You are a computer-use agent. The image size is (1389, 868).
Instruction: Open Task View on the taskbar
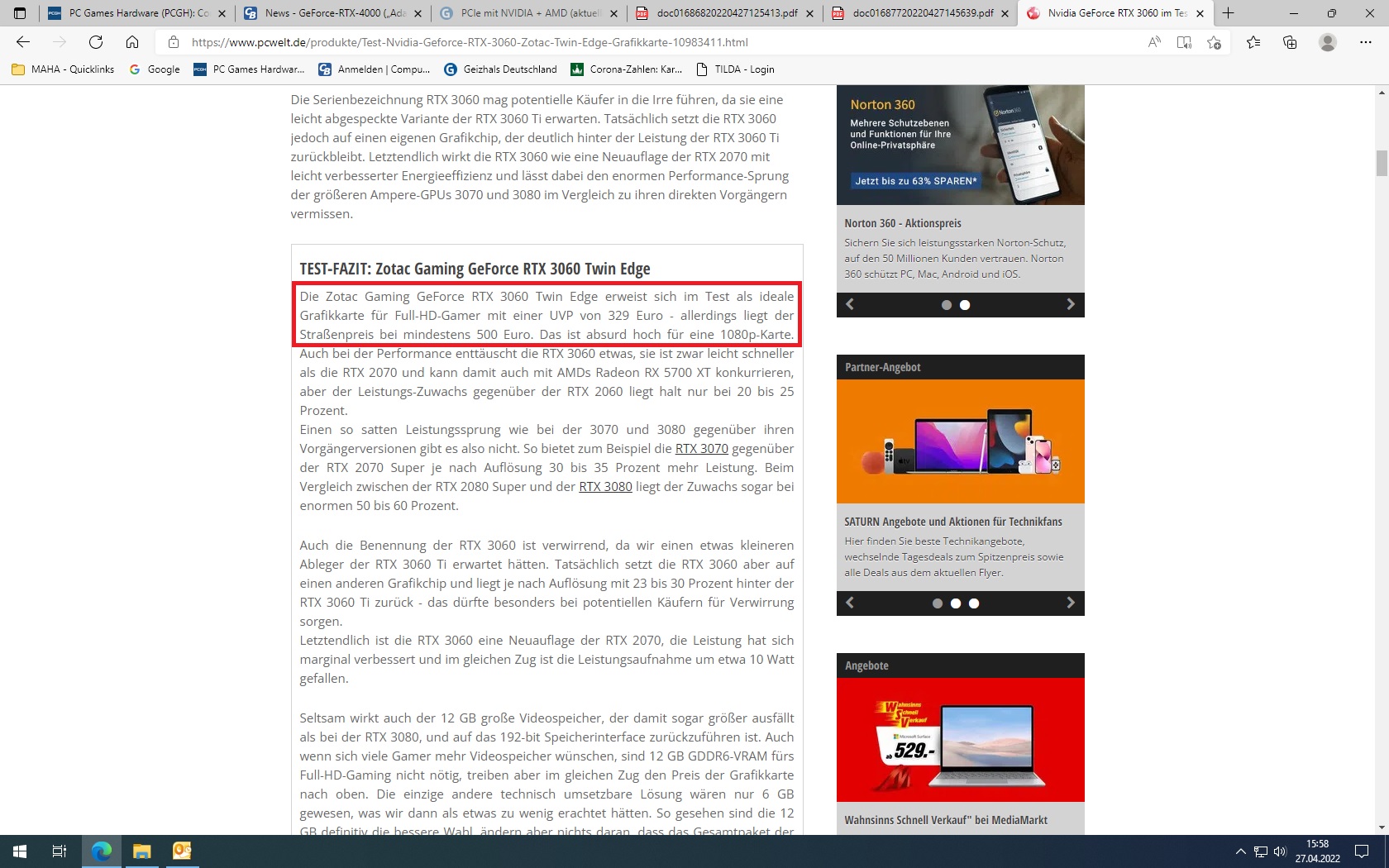click(60, 851)
